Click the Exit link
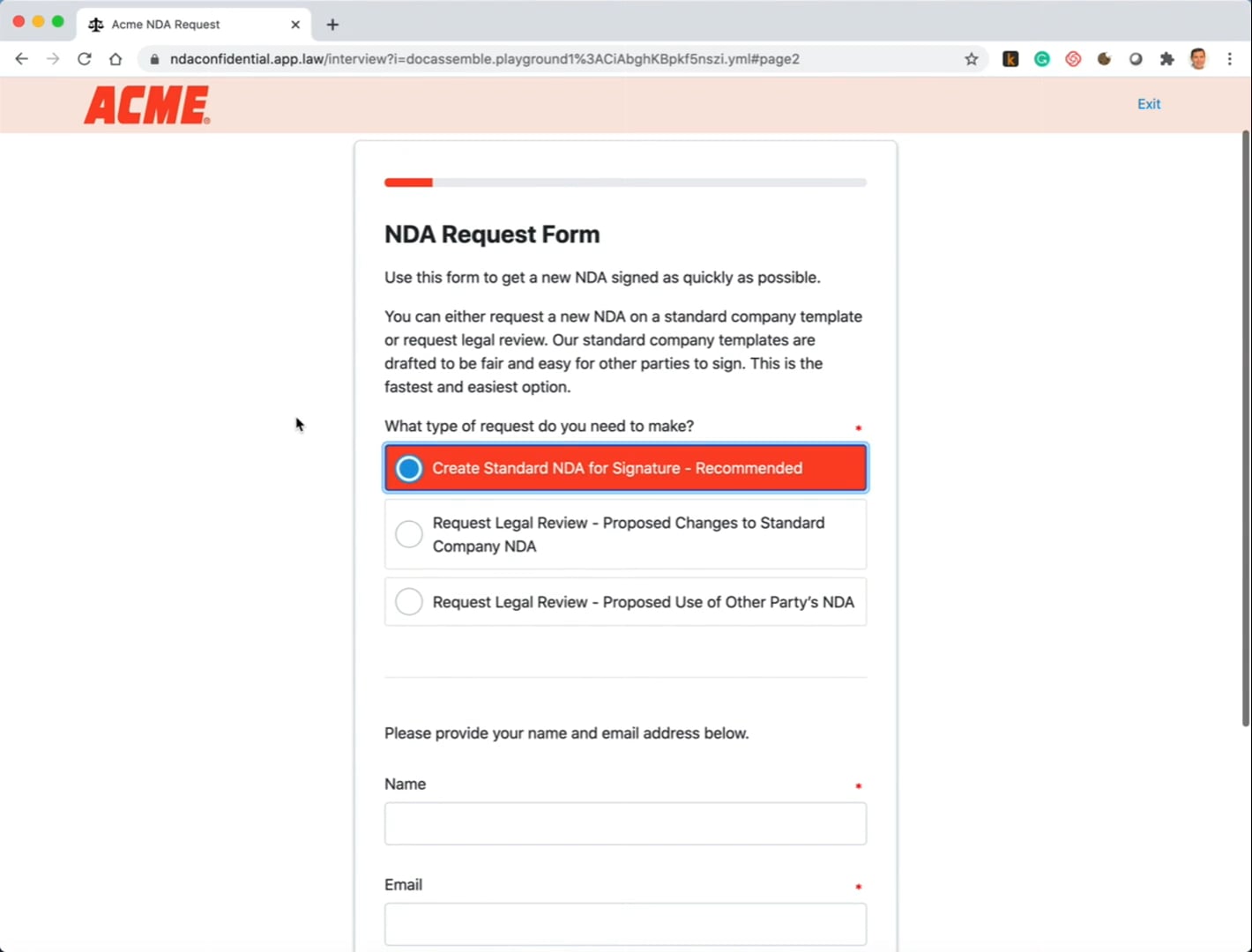1252x952 pixels. pyautogui.click(x=1149, y=104)
